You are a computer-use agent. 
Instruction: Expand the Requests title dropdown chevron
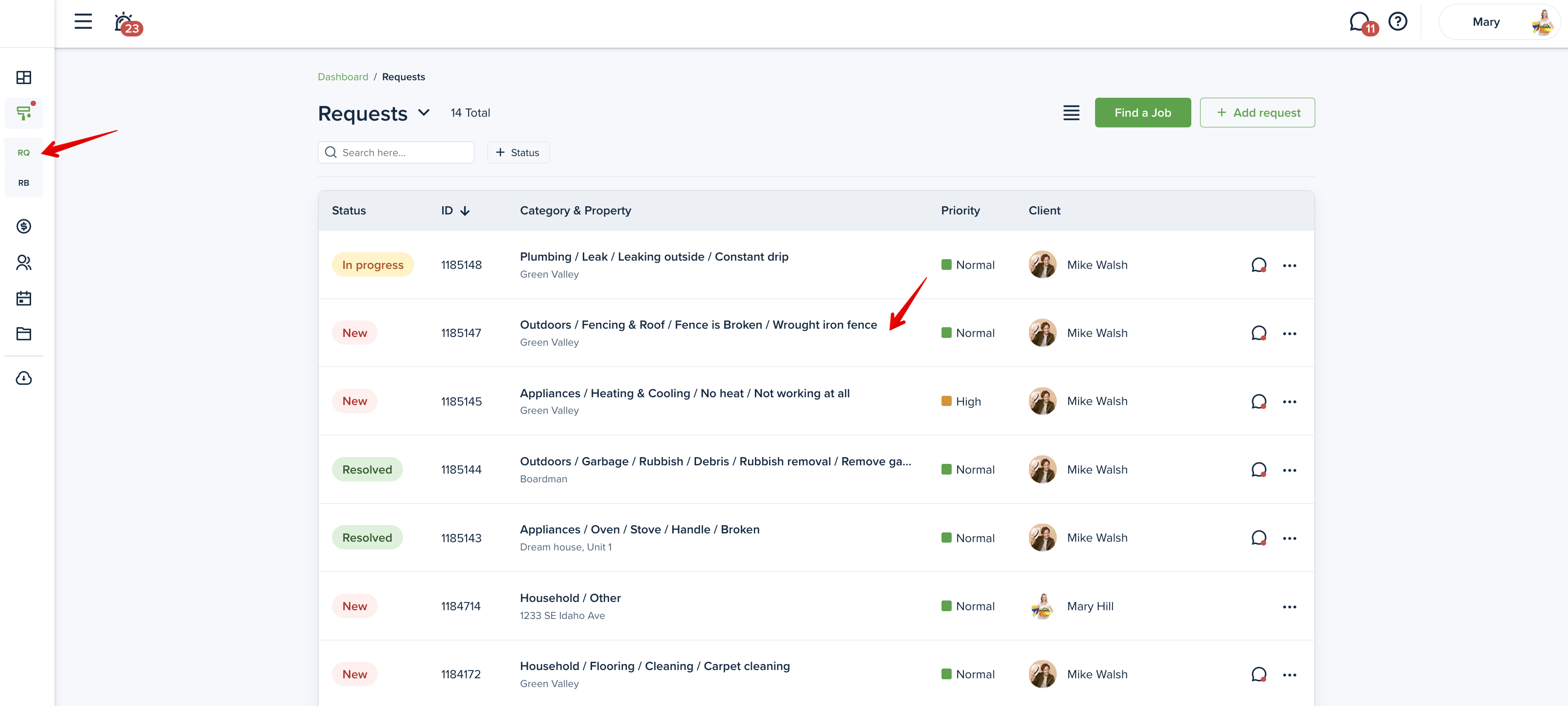point(424,113)
